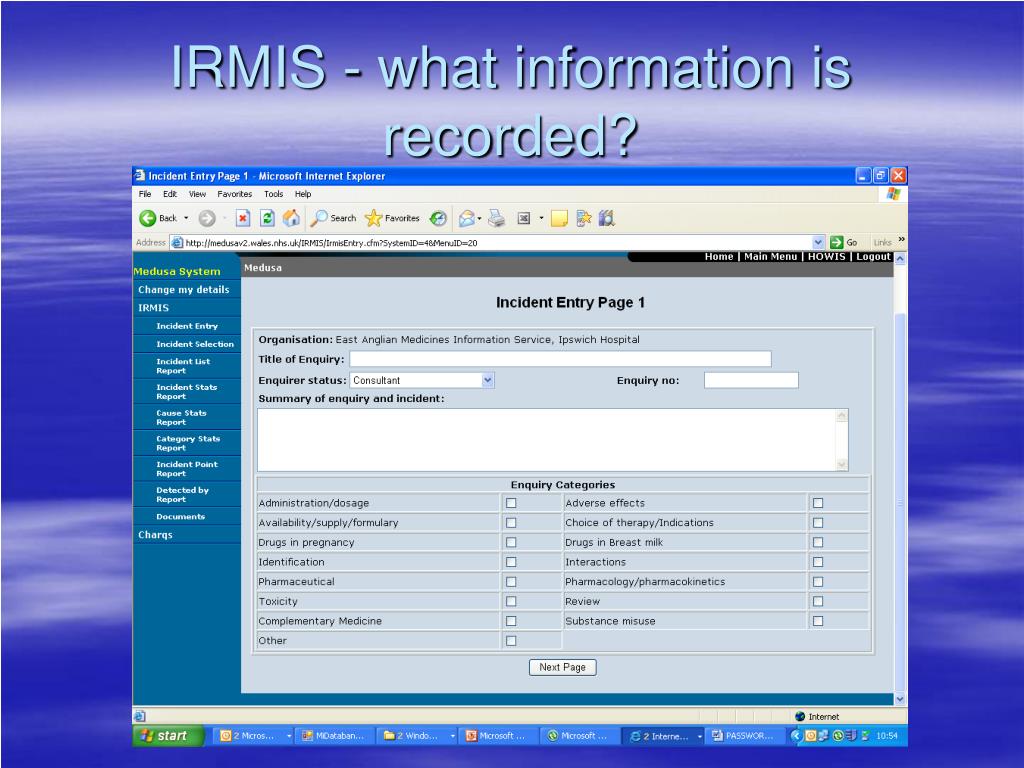Open the MIDataban taskbar item
Screen dimensions: 1024x768
(x=334, y=736)
